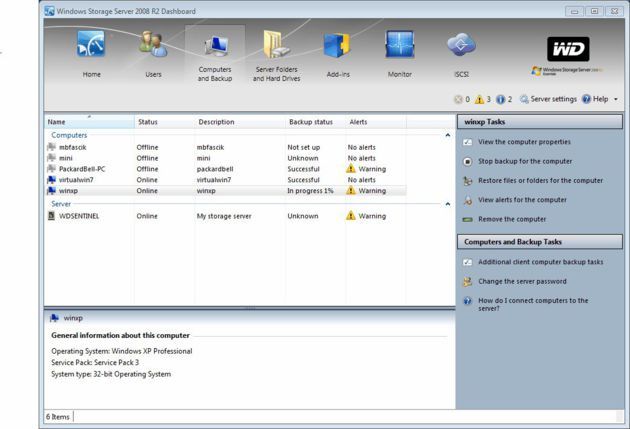This screenshot has height=429, width=630.
Task: Remove the computer
Action: pyautogui.click(x=512, y=219)
